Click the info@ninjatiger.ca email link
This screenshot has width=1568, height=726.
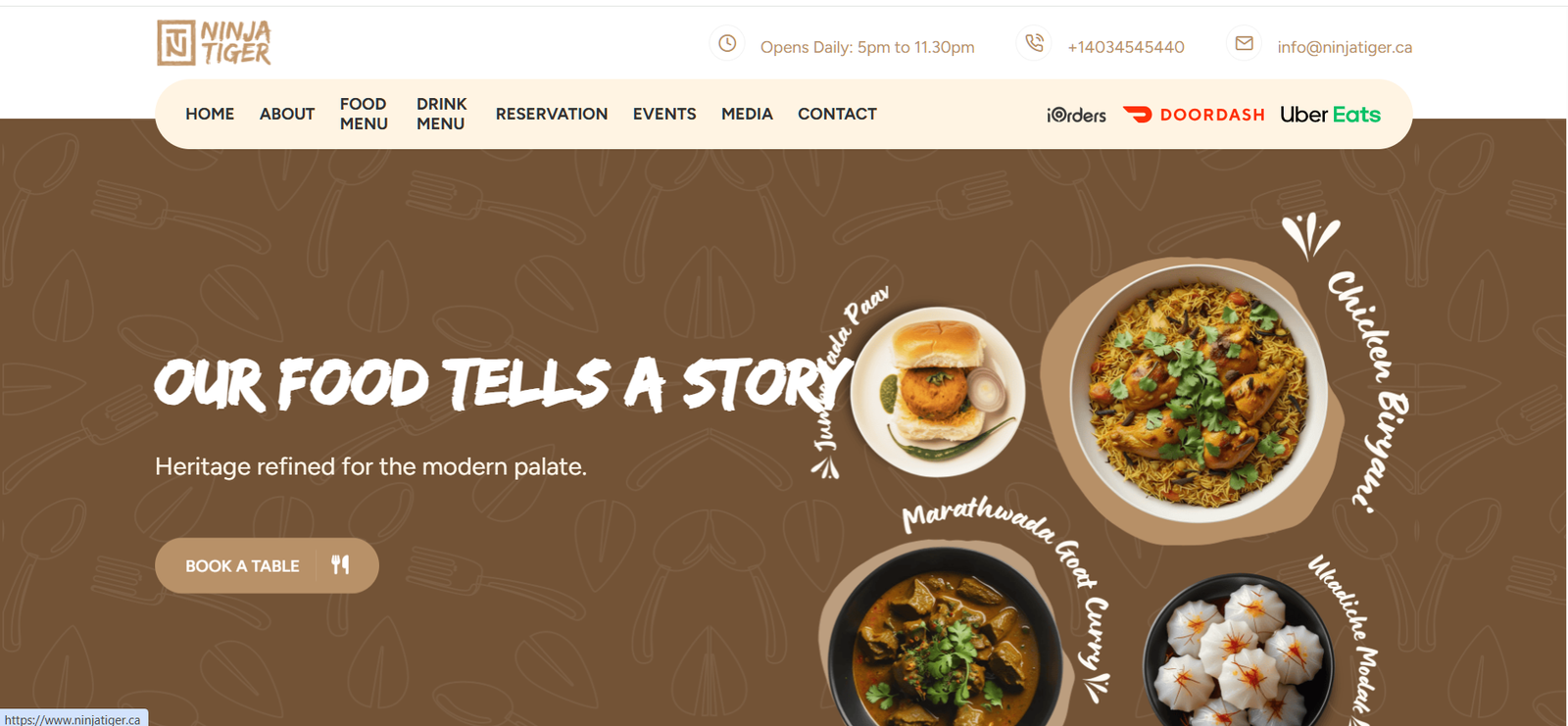pyautogui.click(x=1345, y=47)
